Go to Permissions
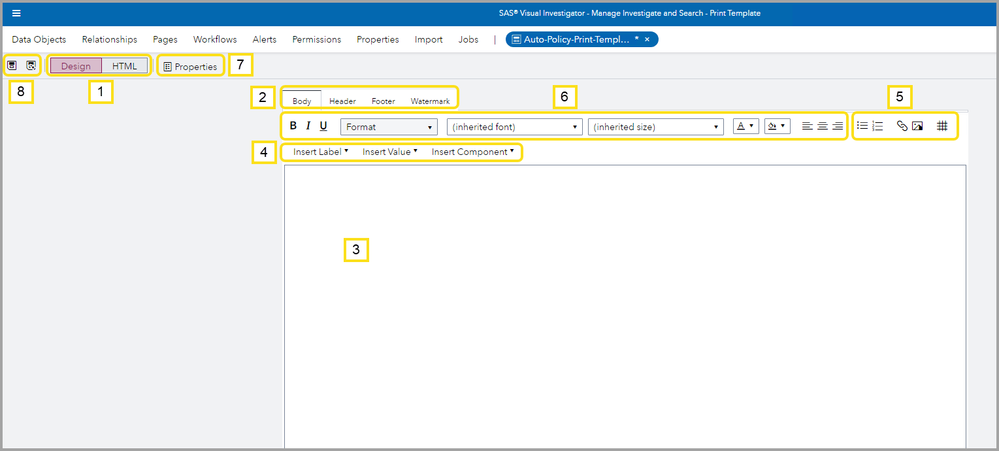The image size is (999, 451). [317, 39]
